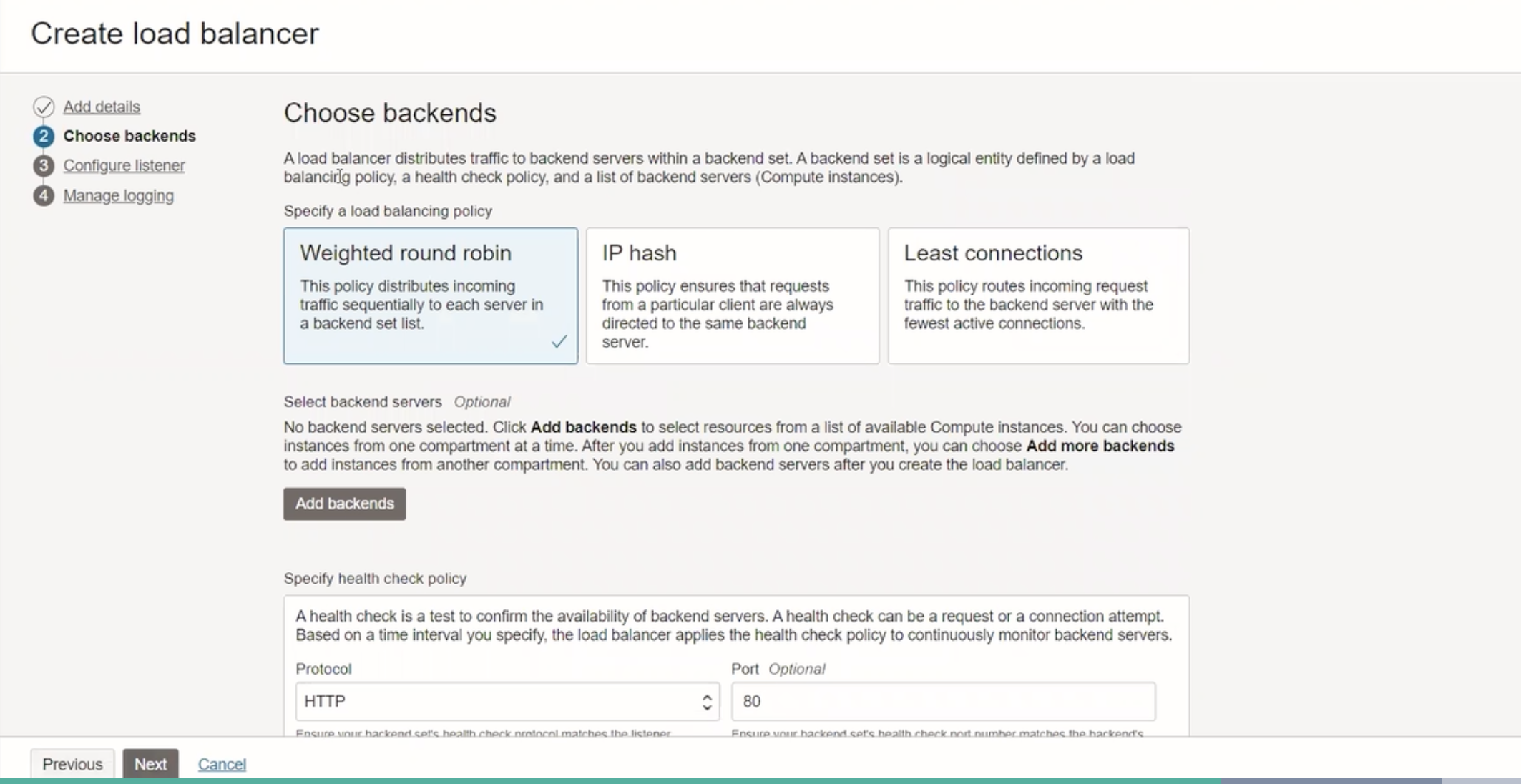Open the Configure listener step
The width and height of the screenshot is (1521, 784).
124,165
